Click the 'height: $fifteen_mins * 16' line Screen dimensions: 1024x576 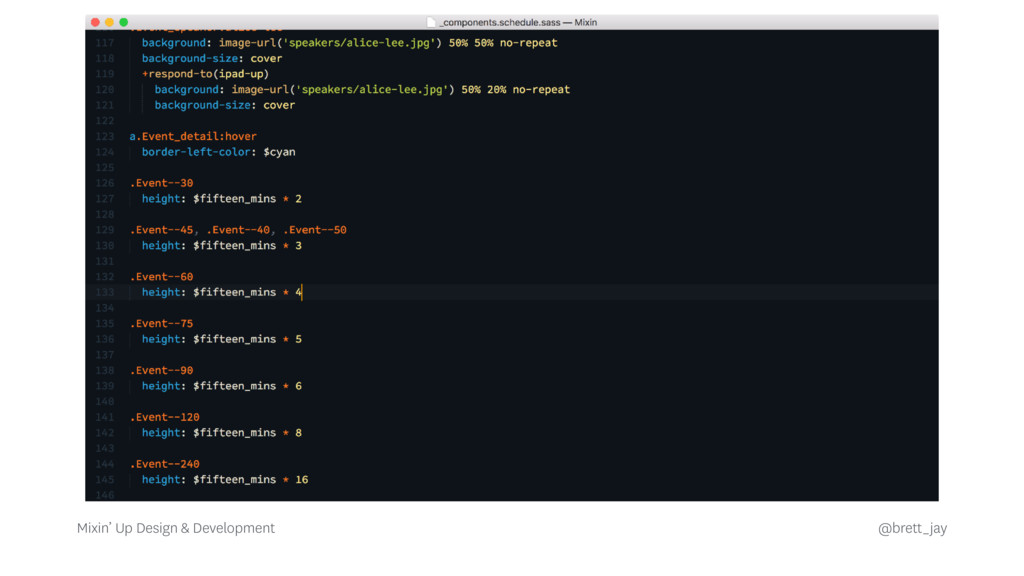point(225,480)
